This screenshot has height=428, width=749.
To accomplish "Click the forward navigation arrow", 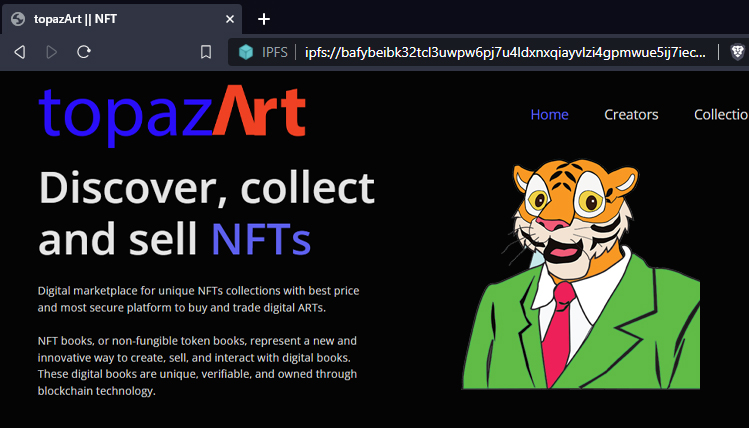I will click(52, 52).
